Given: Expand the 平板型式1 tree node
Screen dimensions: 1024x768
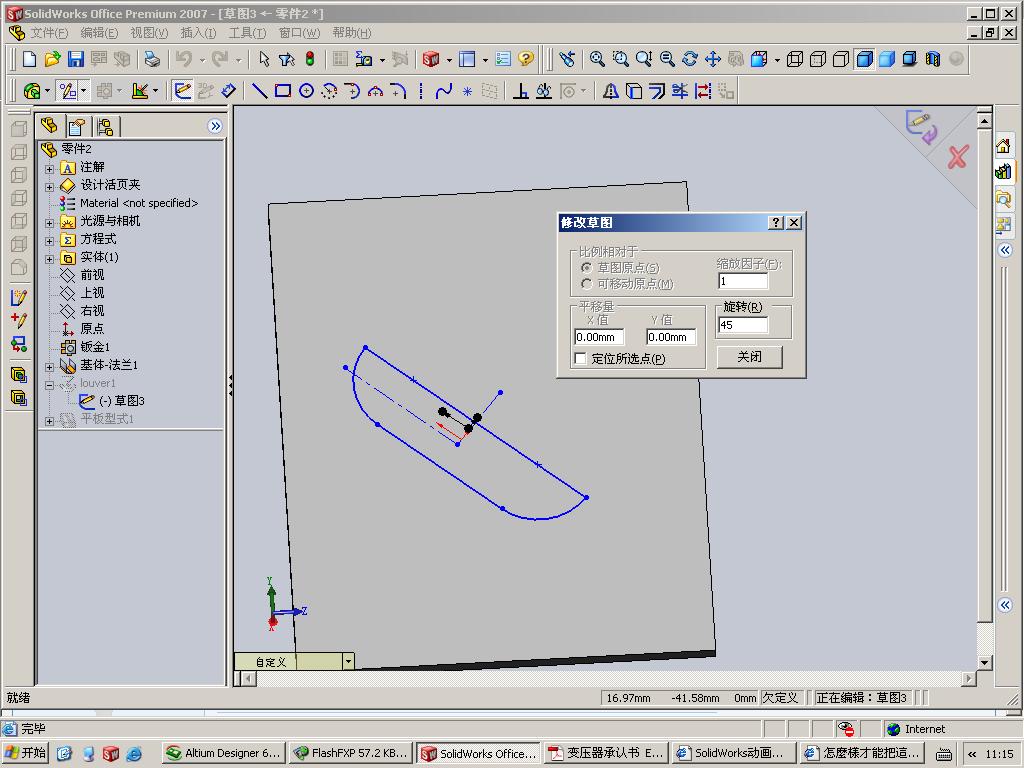Looking at the screenshot, I should pyautogui.click(x=50, y=421).
